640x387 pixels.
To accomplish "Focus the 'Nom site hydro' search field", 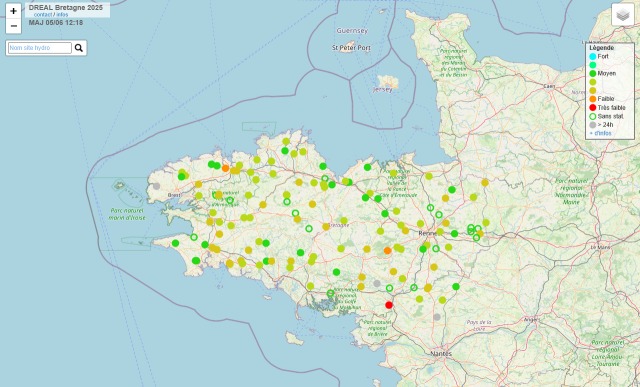I will (40, 48).
